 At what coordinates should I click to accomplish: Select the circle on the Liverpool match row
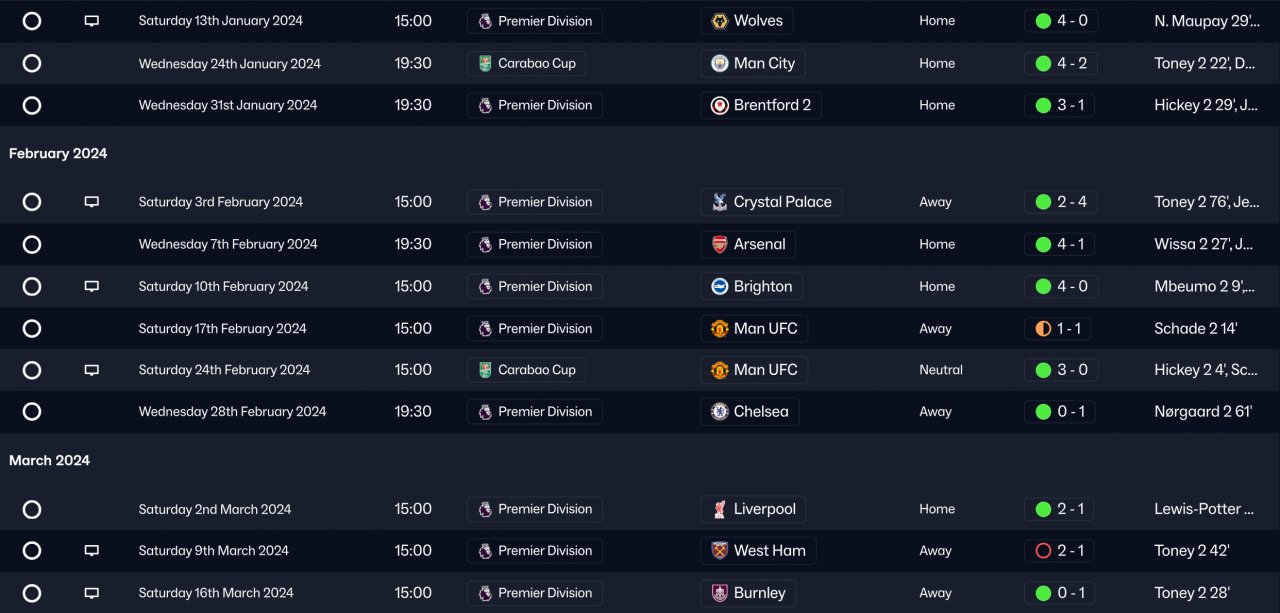[x=32, y=509]
